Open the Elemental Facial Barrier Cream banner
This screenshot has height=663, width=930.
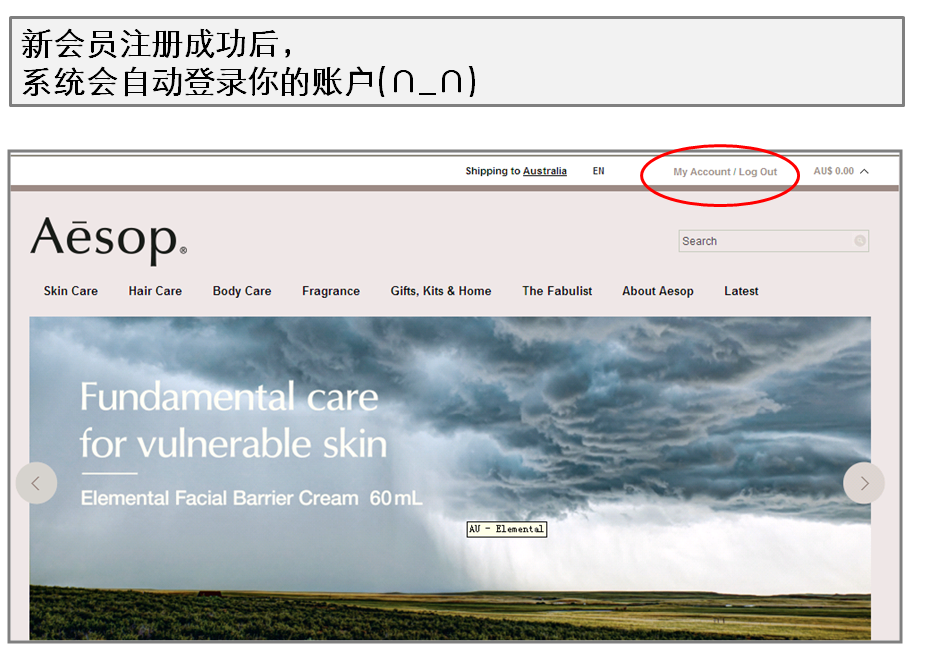pyautogui.click(x=450, y=478)
